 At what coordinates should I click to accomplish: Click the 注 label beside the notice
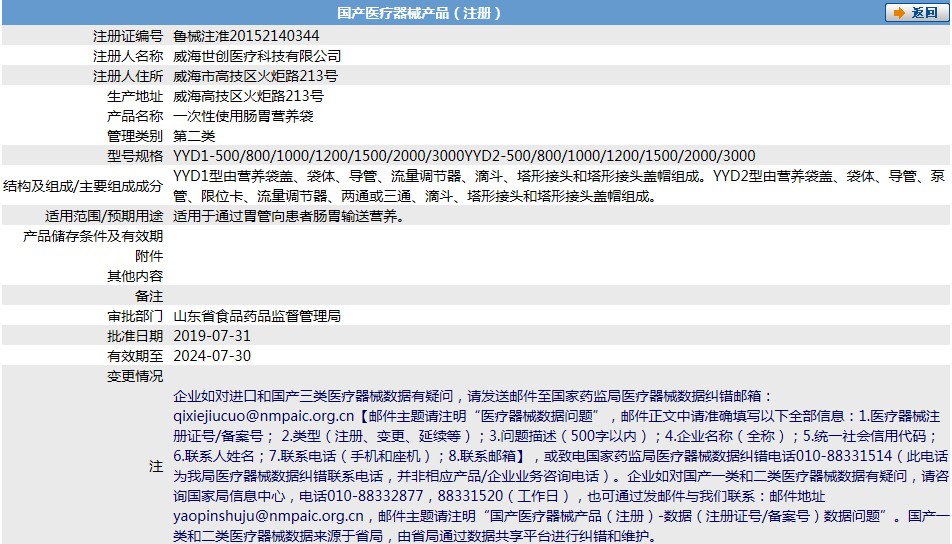pyautogui.click(x=156, y=466)
